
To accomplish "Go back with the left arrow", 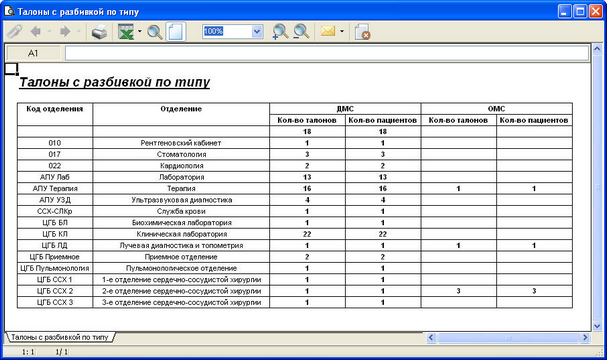I will point(36,31).
